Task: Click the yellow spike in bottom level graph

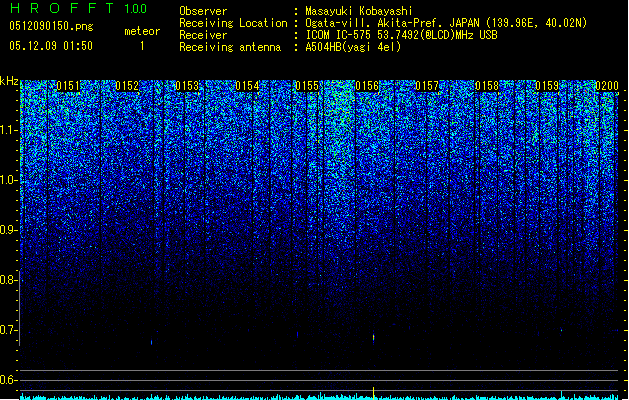Action: pyautogui.click(x=373, y=392)
